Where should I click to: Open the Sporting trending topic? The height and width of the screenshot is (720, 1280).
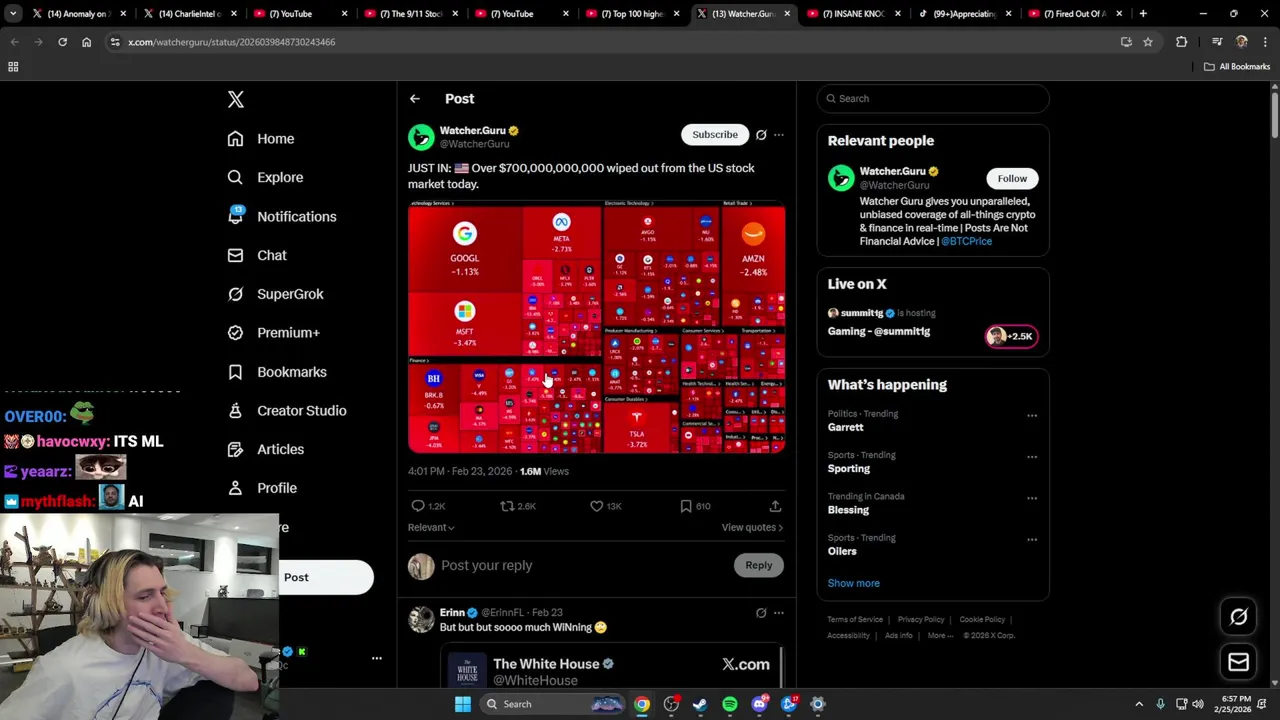click(849, 469)
